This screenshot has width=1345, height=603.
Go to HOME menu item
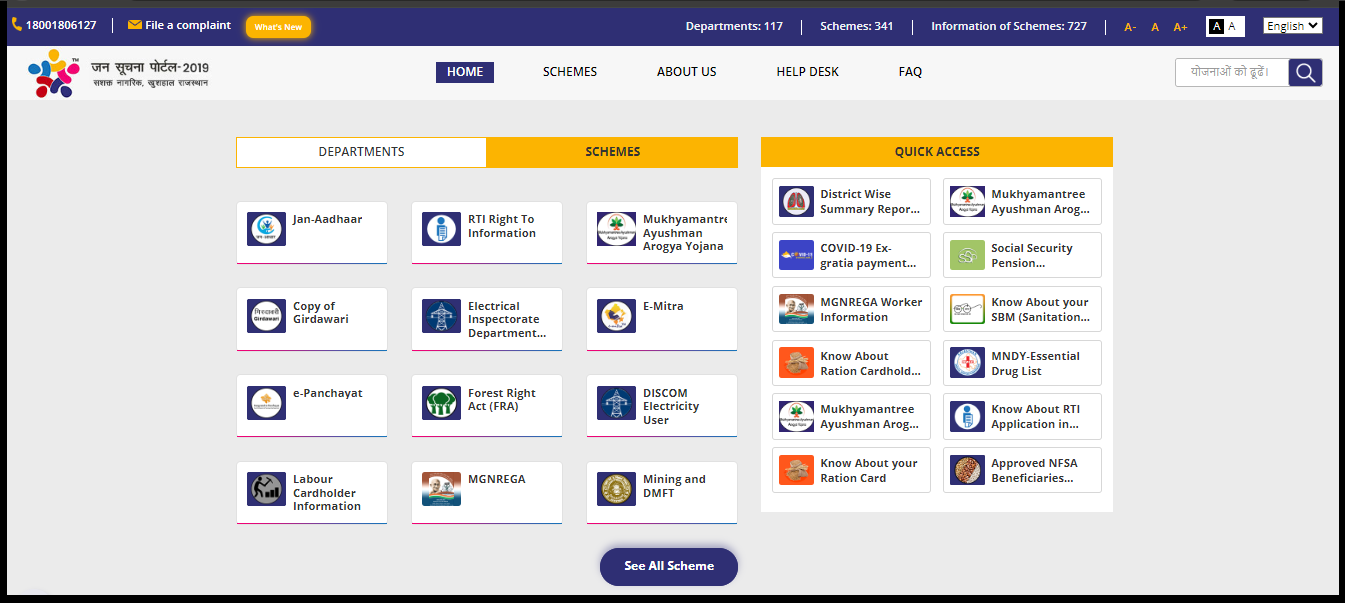point(465,72)
